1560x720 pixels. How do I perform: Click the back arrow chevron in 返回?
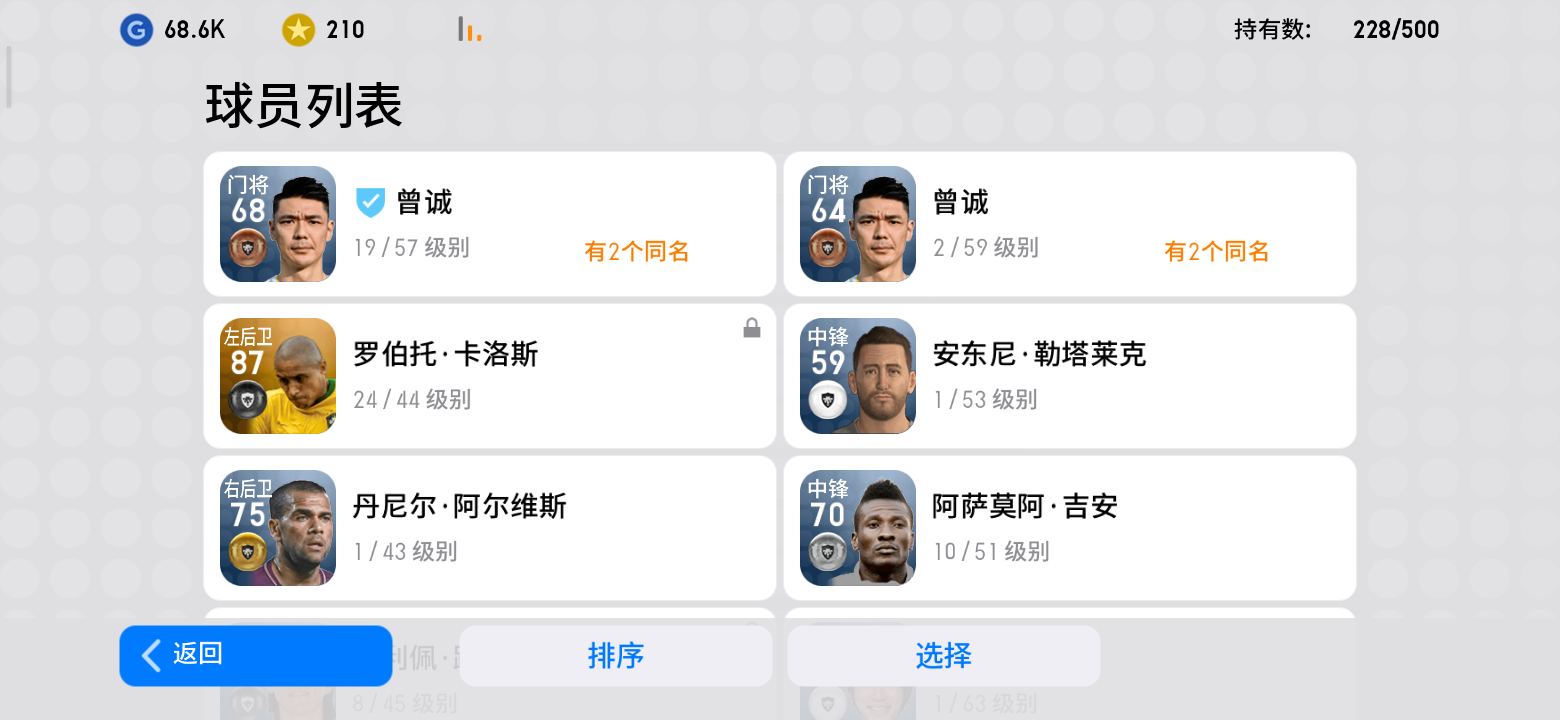[x=151, y=655]
